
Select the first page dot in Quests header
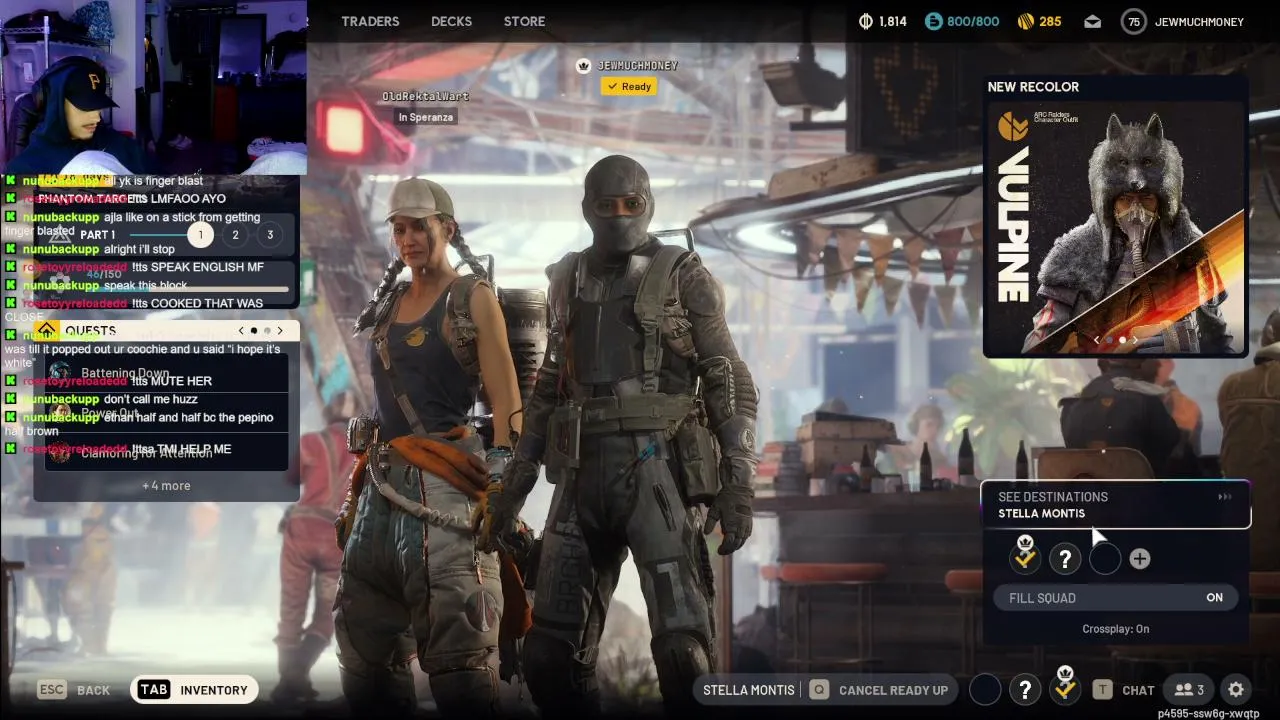click(254, 331)
